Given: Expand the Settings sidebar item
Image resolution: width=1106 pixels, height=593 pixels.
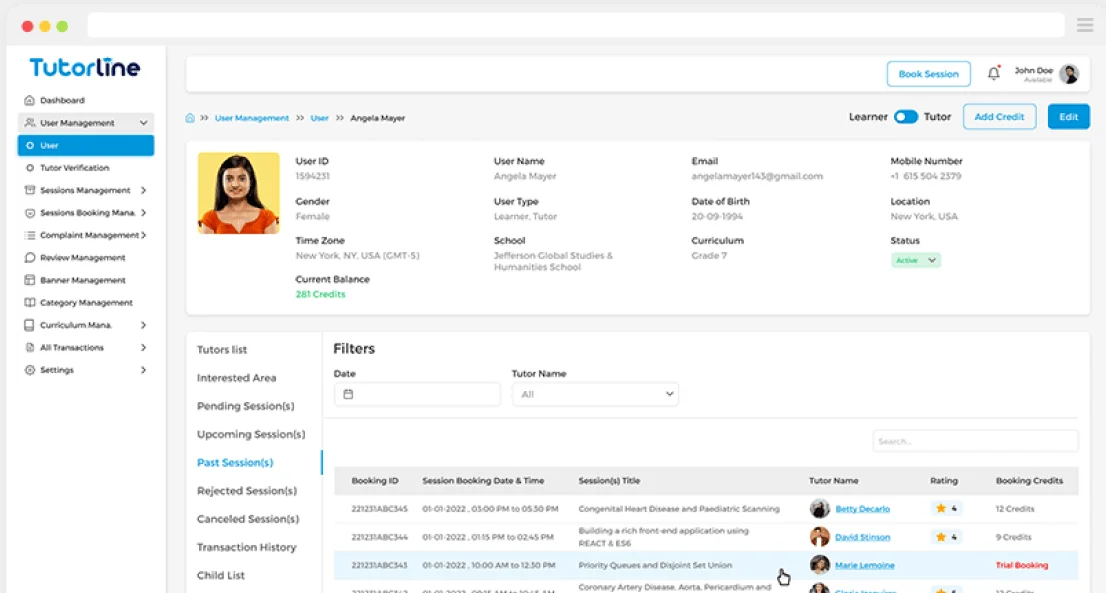Looking at the screenshot, I should pyautogui.click(x=143, y=371).
